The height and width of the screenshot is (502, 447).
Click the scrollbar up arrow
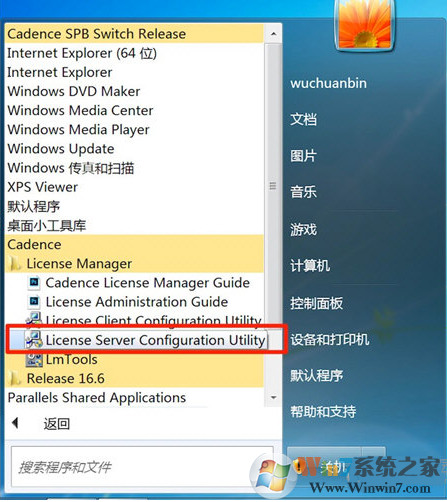(x=273, y=34)
